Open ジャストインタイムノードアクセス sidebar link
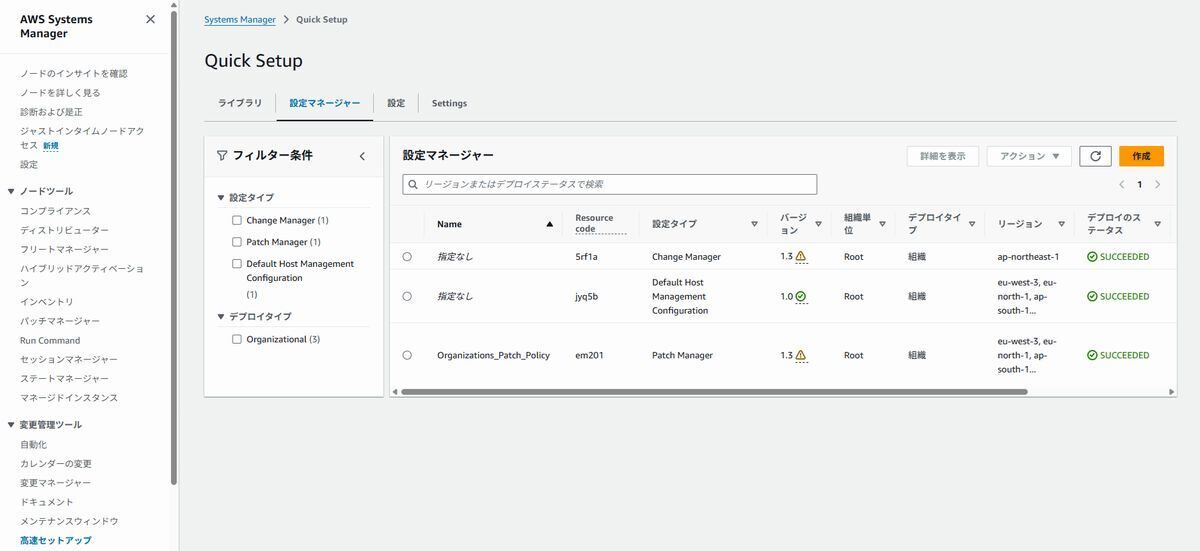1200x551 pixels. coord(82,138)
